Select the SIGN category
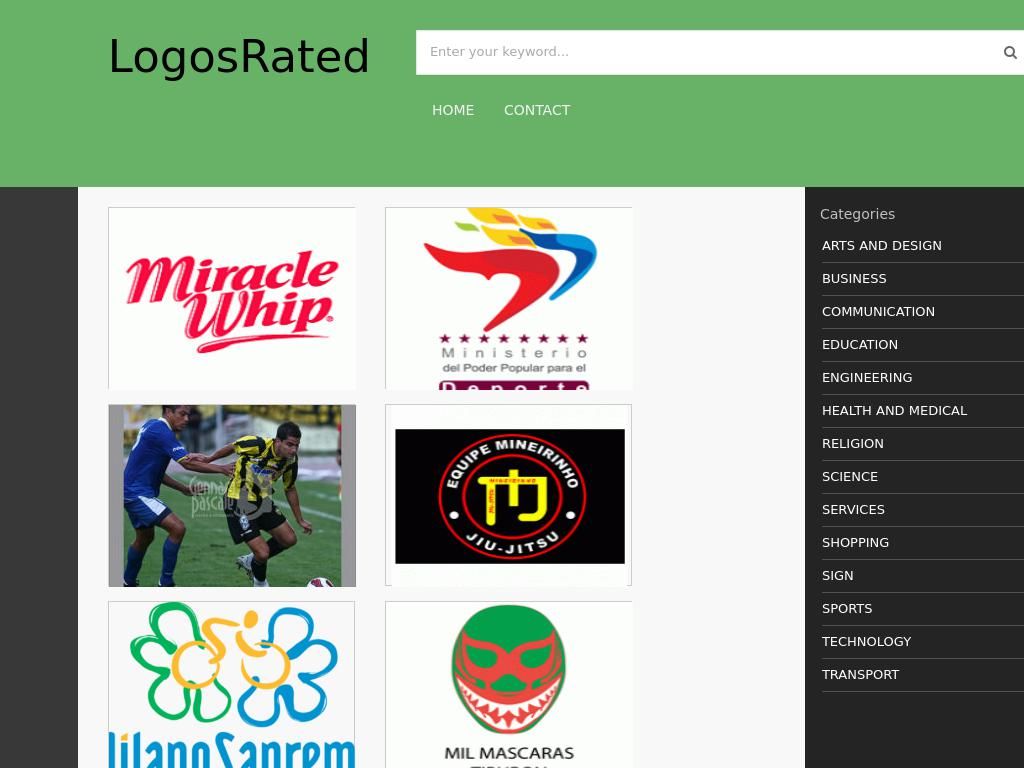1024x768 pixels. pyautogui.click(x=837, y=575)
